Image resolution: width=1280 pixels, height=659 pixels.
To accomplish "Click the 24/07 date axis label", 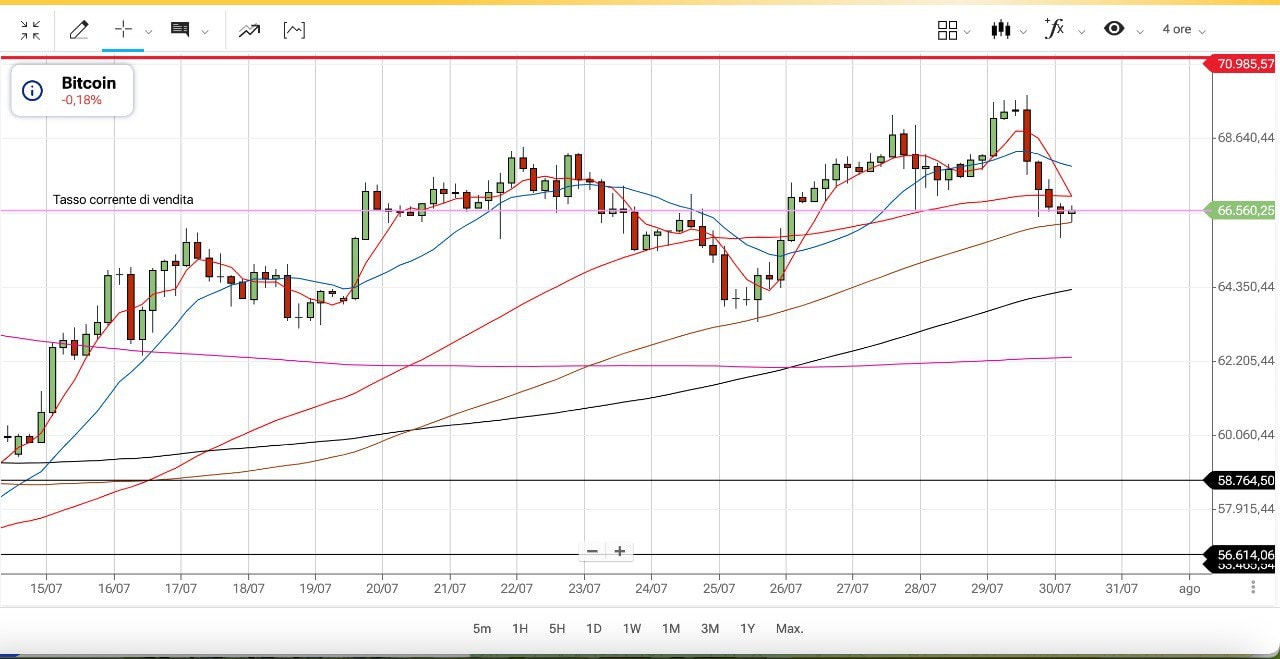I will [x=651, y=589].
